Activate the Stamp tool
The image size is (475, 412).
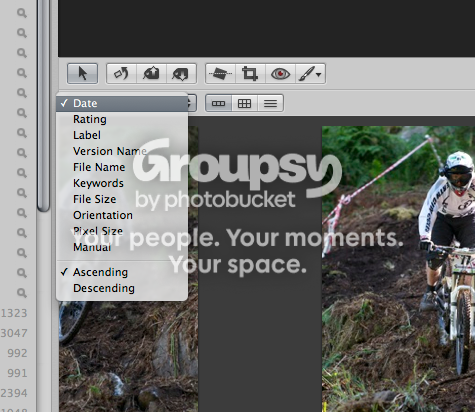click(181, 73)
